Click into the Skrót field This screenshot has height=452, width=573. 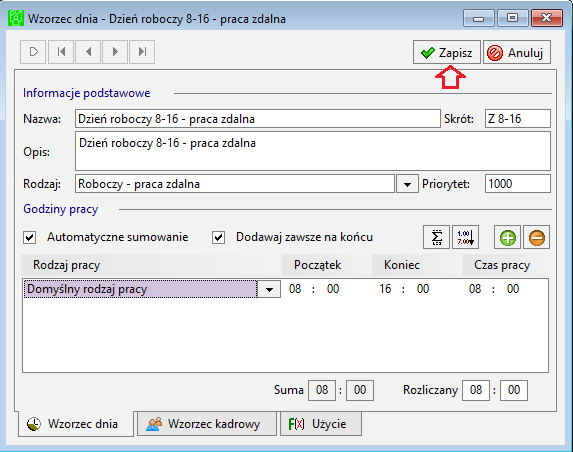[517, 119]
